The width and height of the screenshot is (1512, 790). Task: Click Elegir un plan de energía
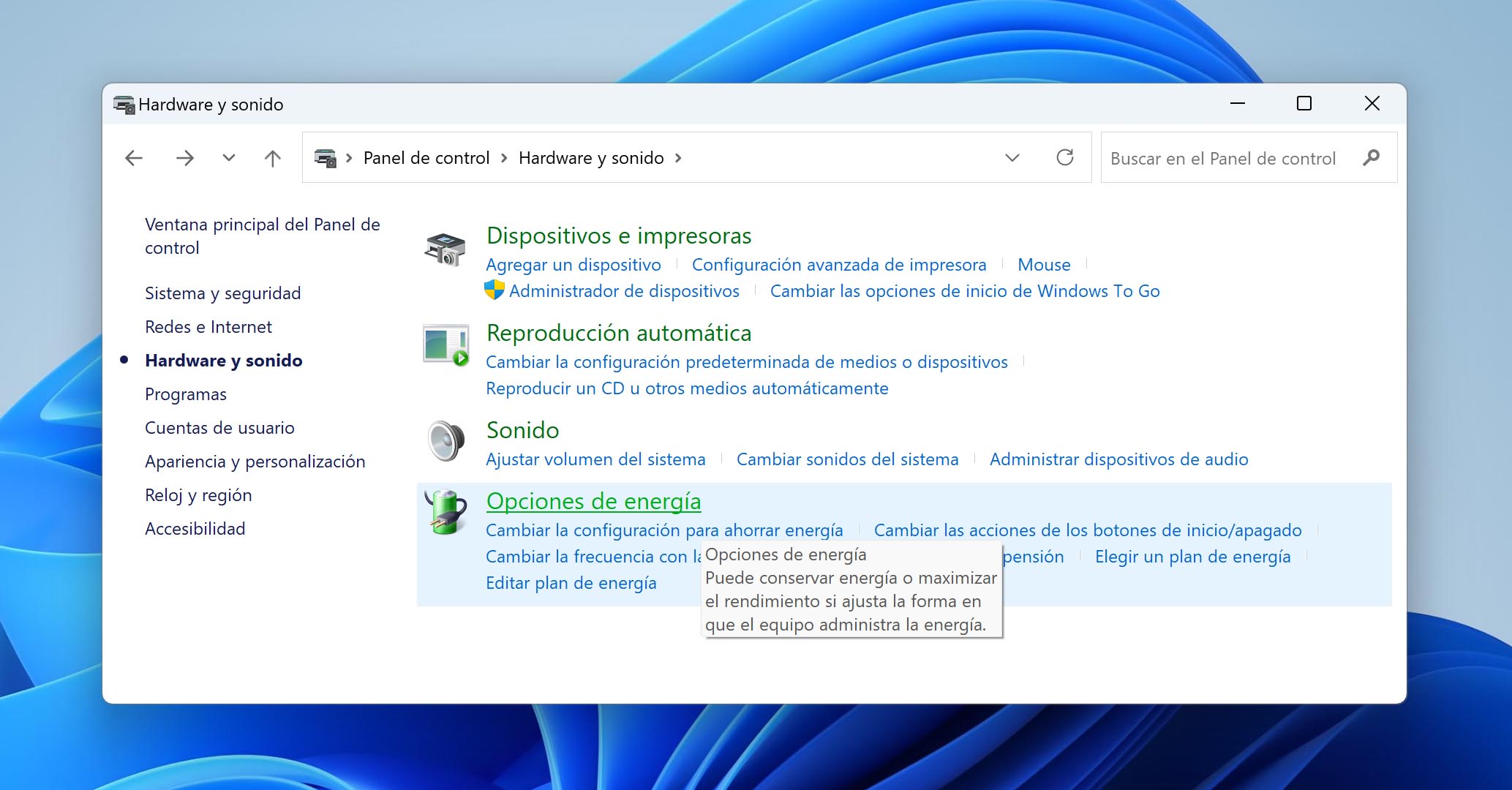(x=1192, y=557)
